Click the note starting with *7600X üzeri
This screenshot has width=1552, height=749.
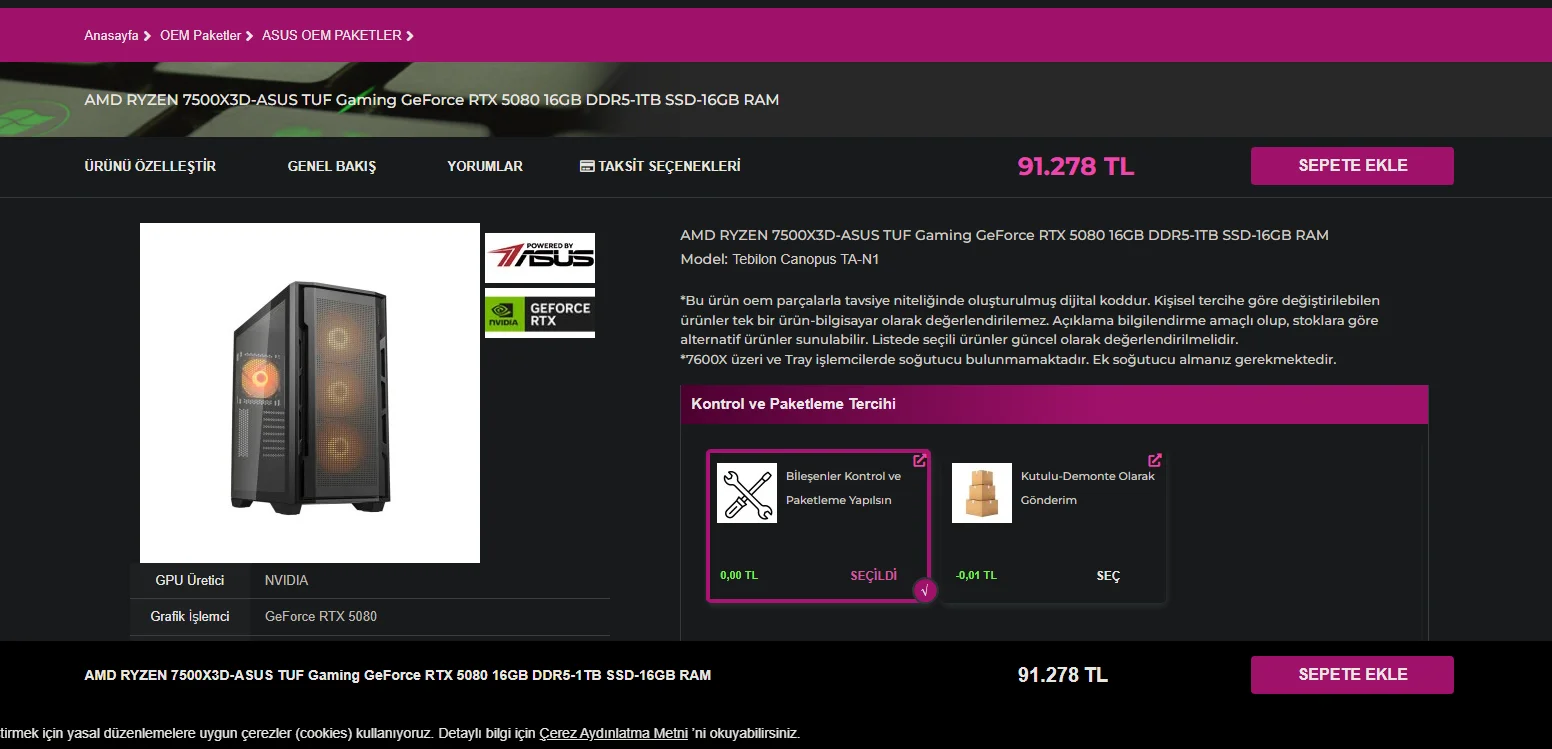click(x=1008, y=359)
